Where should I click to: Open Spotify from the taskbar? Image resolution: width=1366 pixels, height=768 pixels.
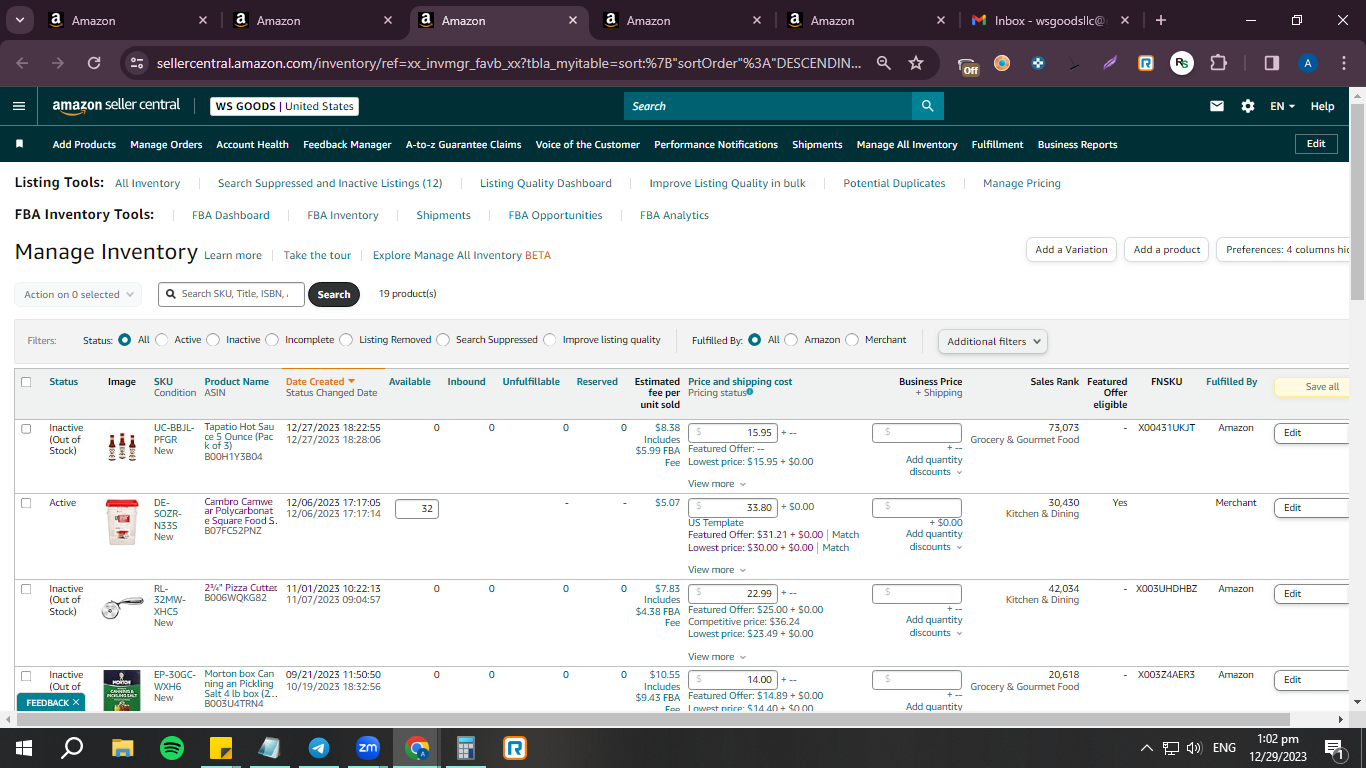pyautogui.click(x=172, y=747)
